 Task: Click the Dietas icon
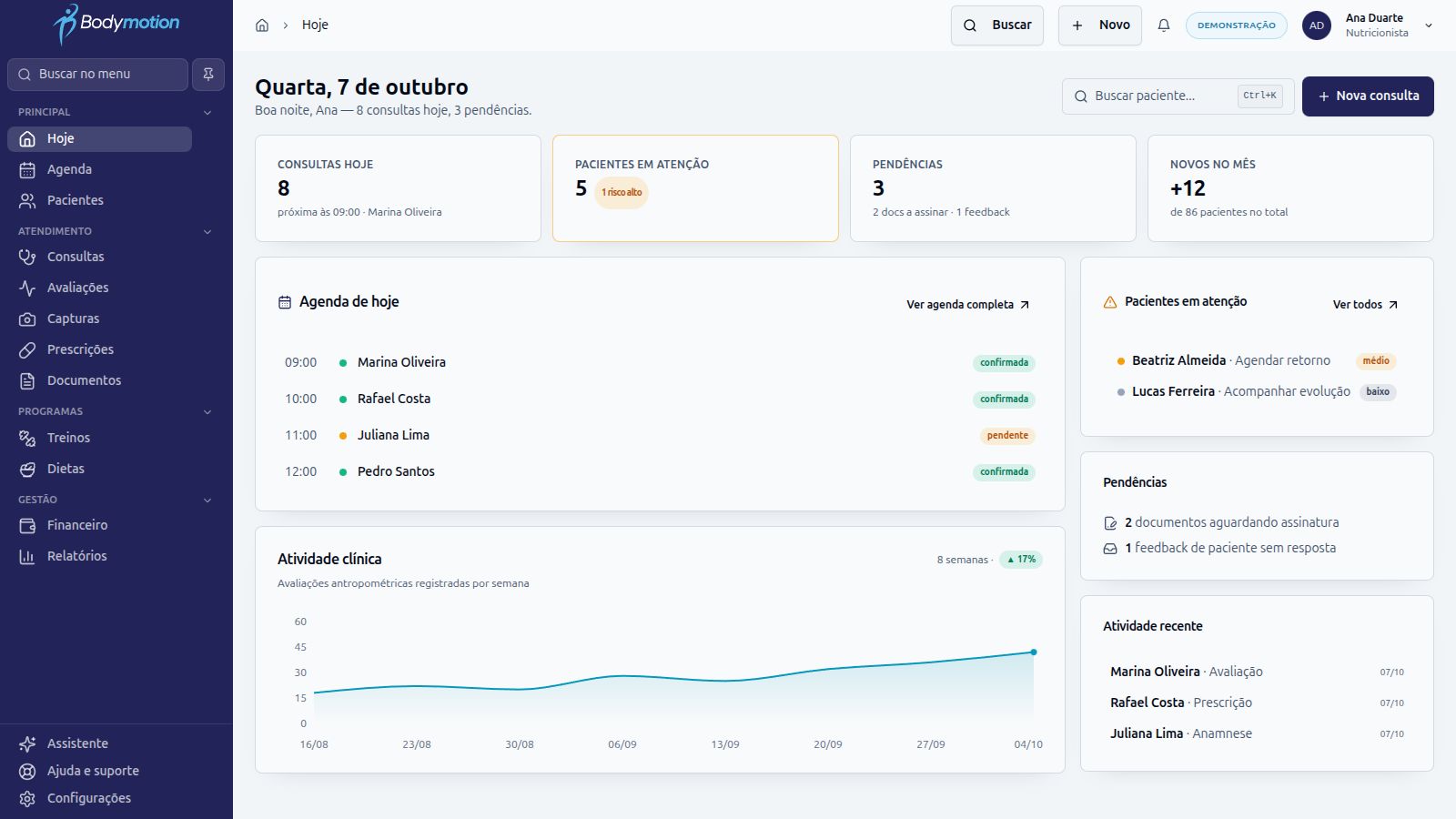tap(27, 470)
